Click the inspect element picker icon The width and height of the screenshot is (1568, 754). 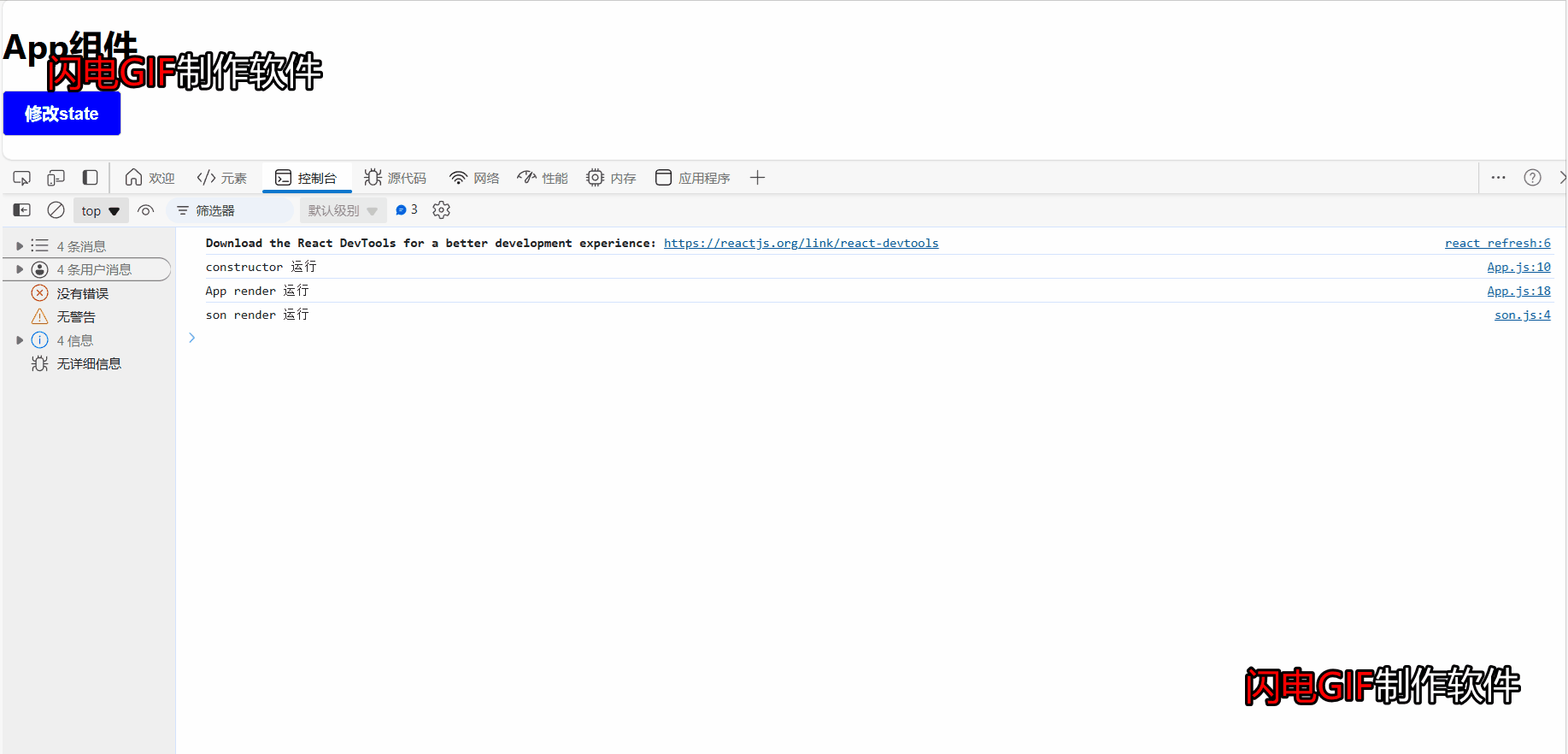click(x=22, y=178)
